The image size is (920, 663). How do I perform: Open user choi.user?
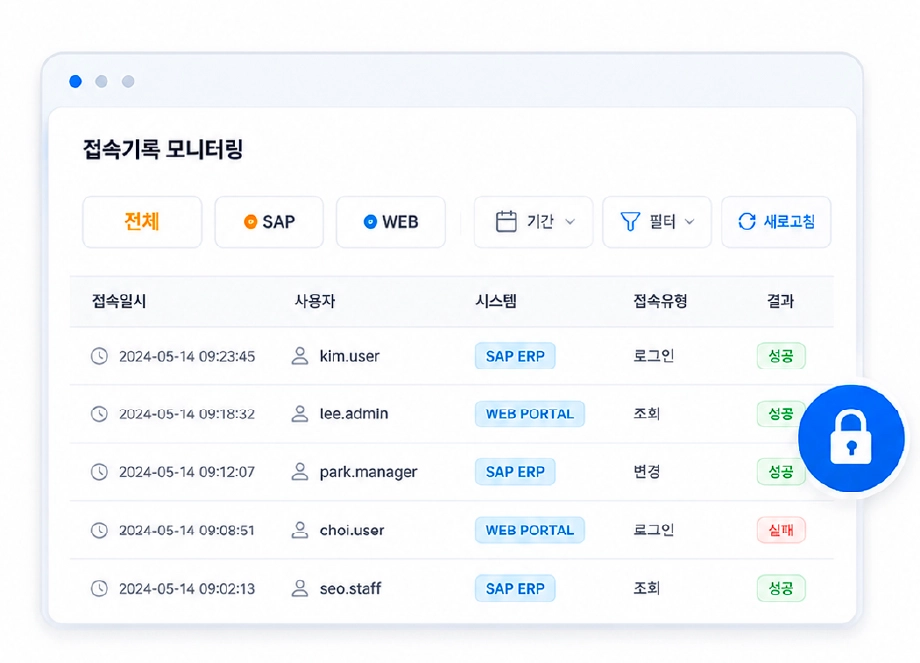(x=352, y=530)
